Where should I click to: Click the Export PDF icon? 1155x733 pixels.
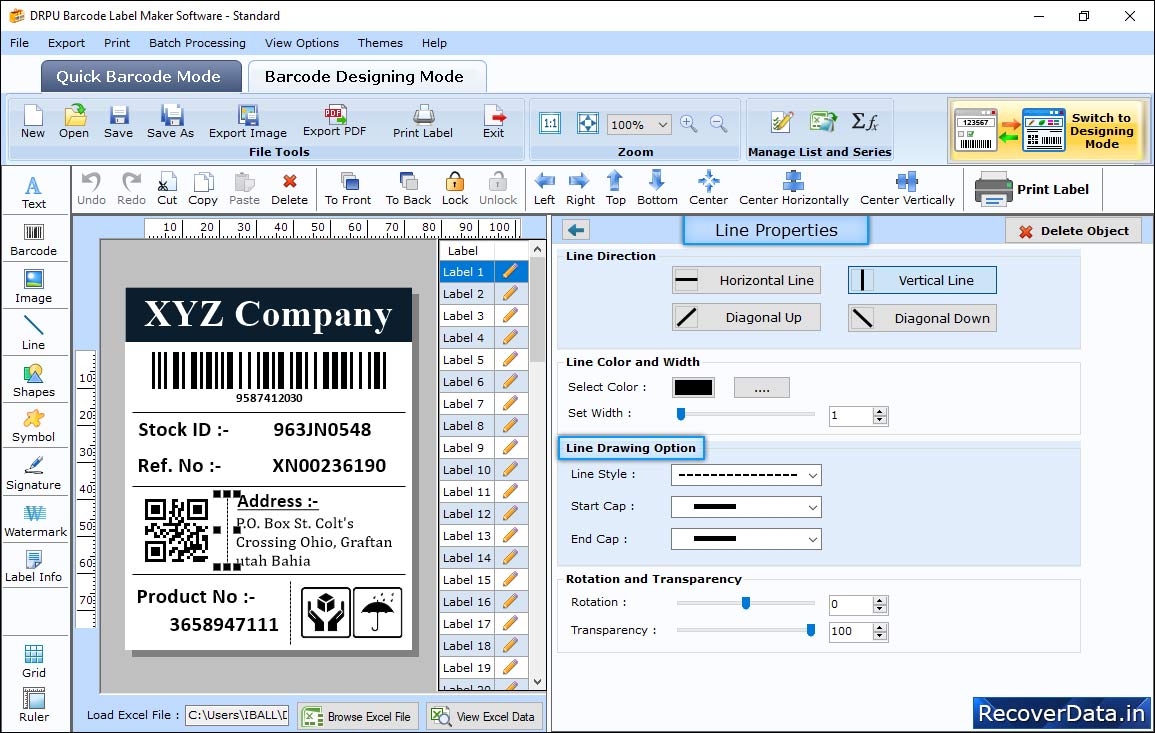[x=334, y=121]
